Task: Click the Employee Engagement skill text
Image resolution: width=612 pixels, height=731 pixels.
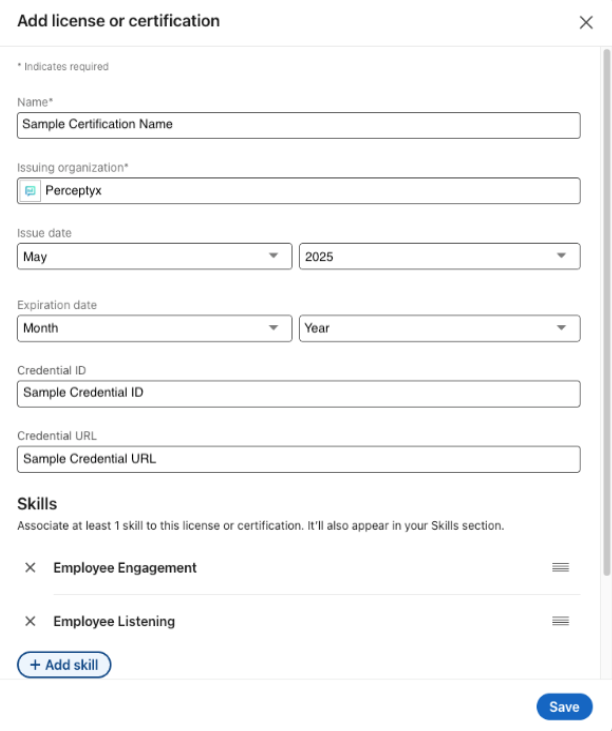Action: coord(125,568)
